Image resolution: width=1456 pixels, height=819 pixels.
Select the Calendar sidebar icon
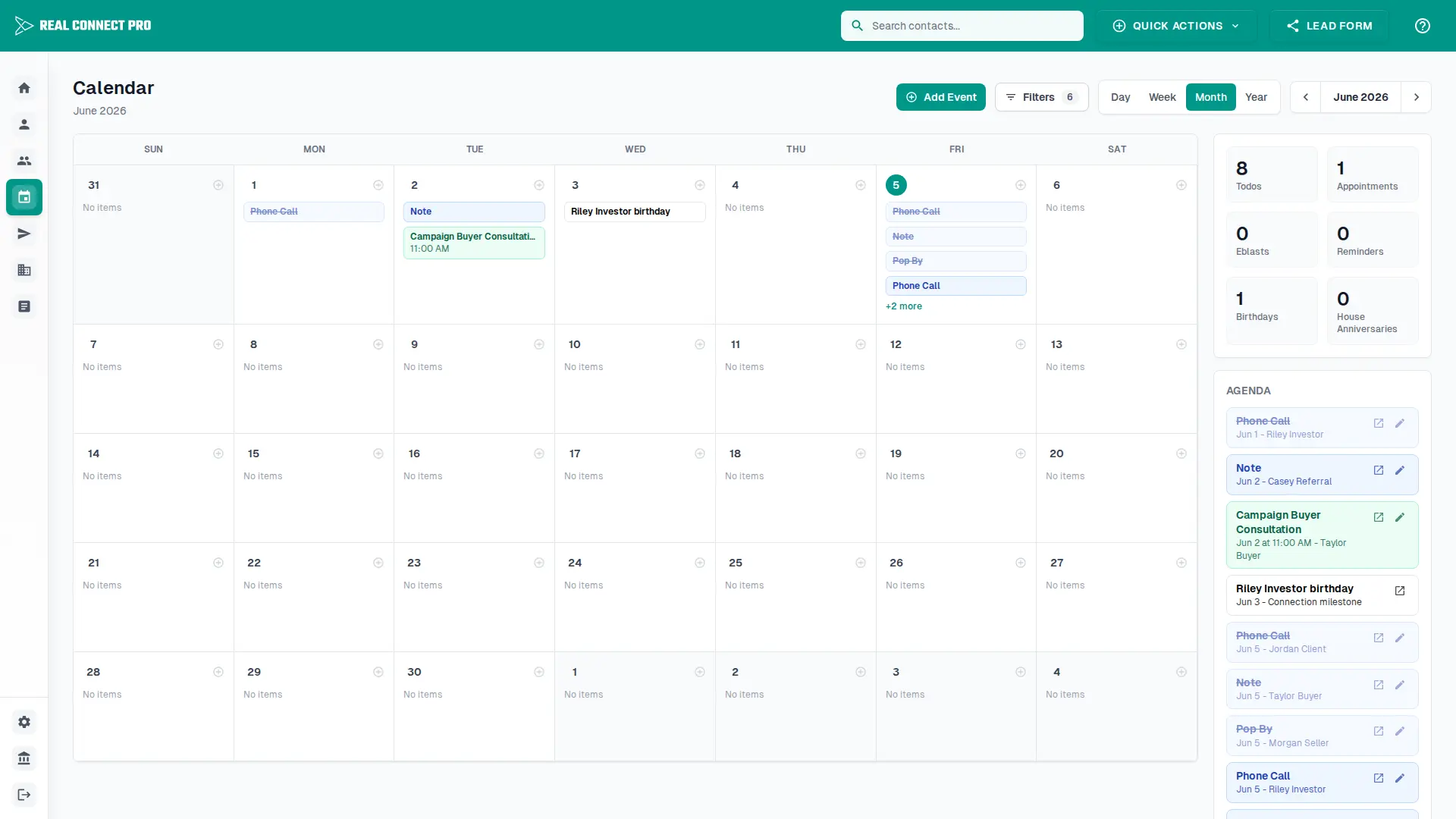coord(24,197)
